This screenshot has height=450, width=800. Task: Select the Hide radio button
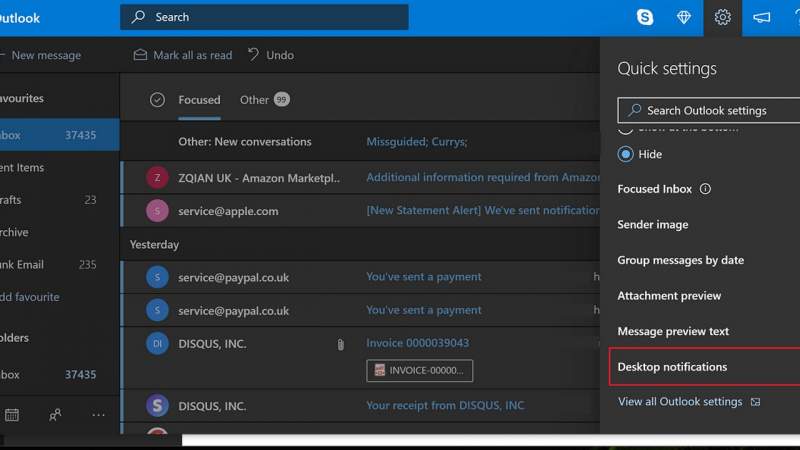pyautogui.click(x=626, y=154)
